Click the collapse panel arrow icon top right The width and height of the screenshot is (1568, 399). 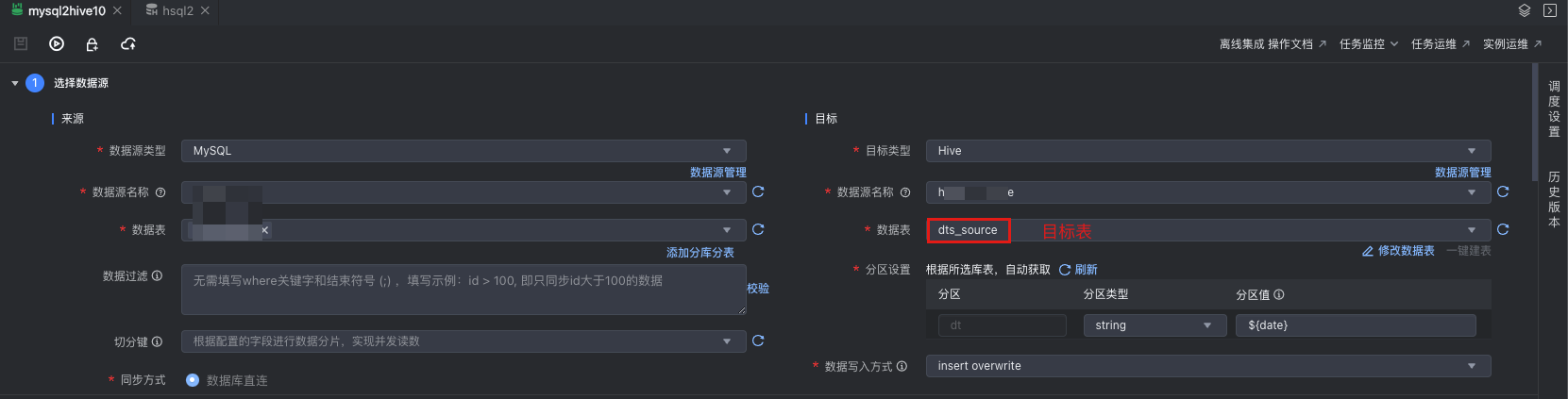point(1549,10)
